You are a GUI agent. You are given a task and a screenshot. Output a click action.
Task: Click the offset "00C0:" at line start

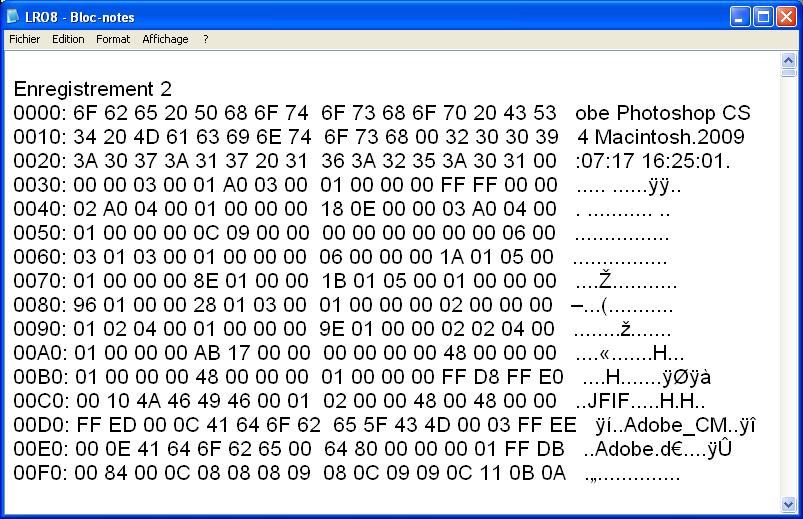coord(41,401)
